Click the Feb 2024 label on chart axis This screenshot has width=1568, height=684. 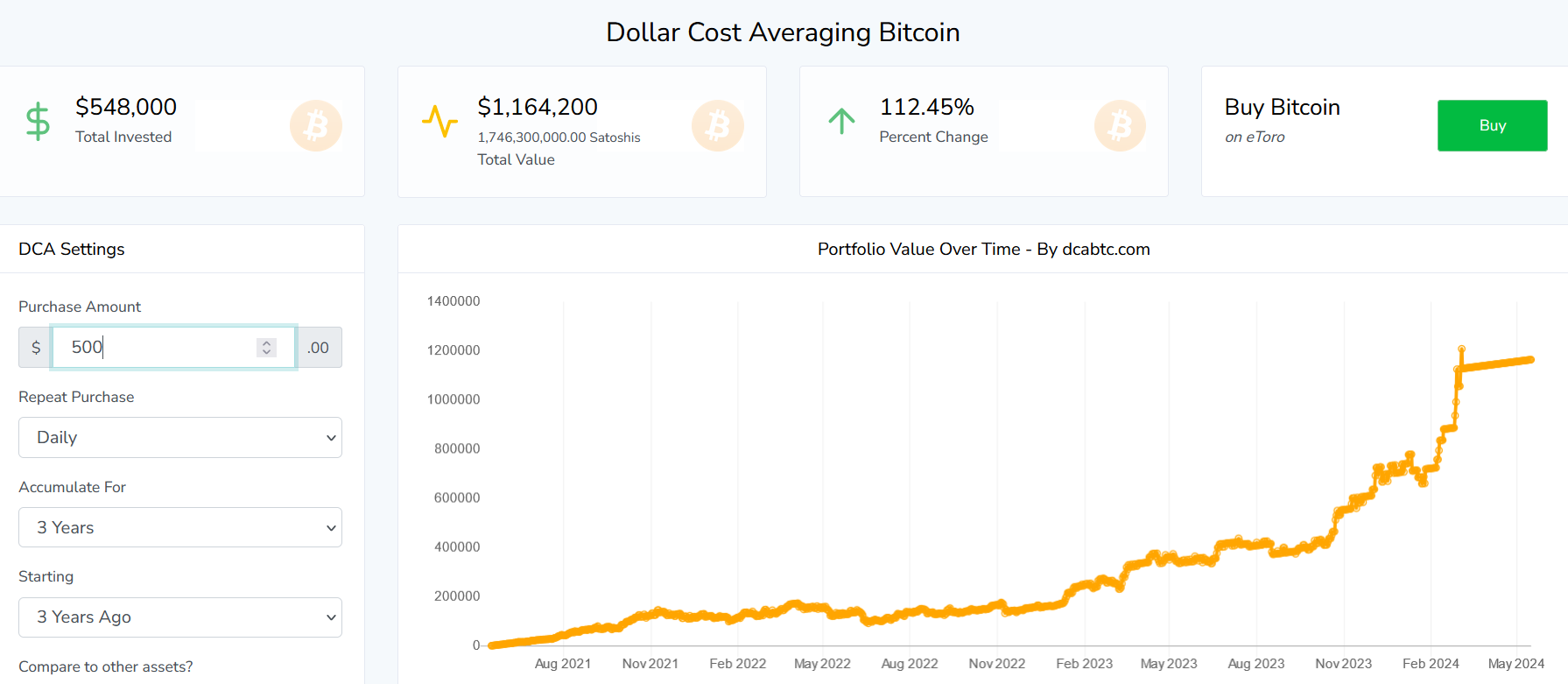tap(1431, 664)
